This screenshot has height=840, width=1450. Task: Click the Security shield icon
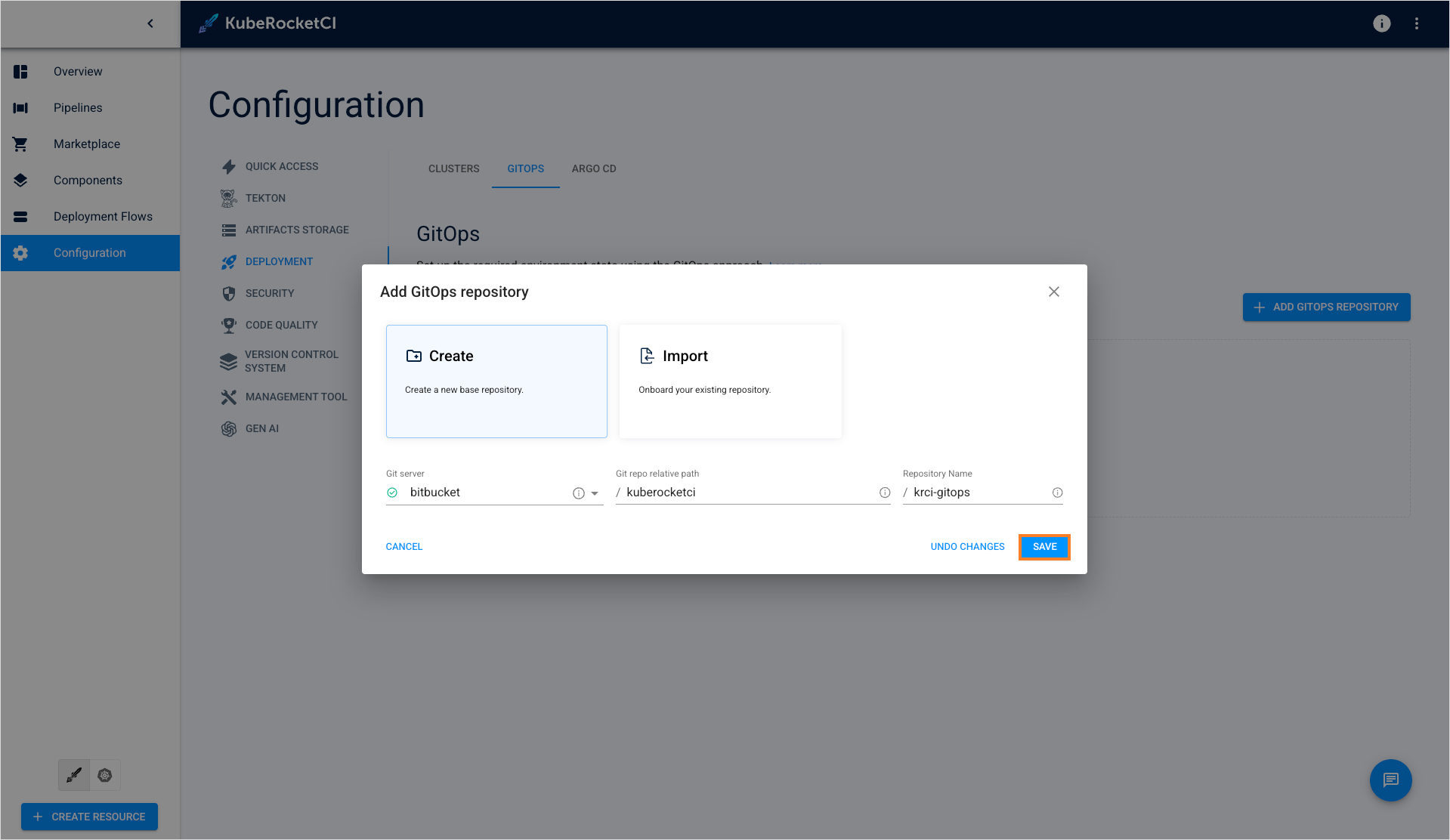(x=229, y=293)
